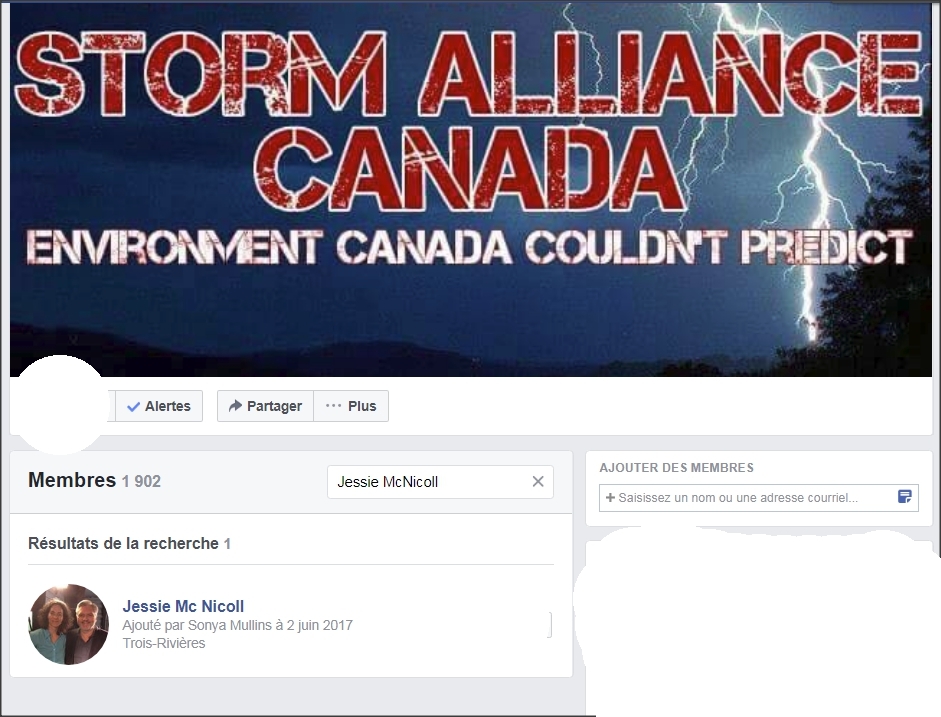Click Jessie Mc Nicoll's profile photo
The height and width of the screenshot is (717, 941).
pos(68,624)
